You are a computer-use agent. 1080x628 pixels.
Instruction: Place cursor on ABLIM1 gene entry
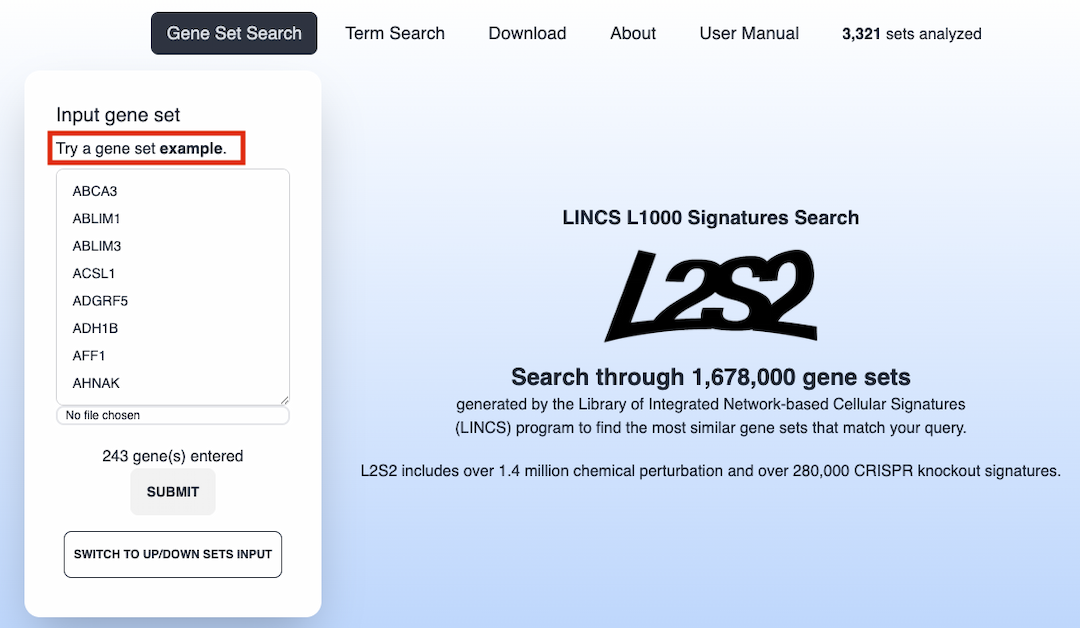pyautogui.click(x=97, y=218)
